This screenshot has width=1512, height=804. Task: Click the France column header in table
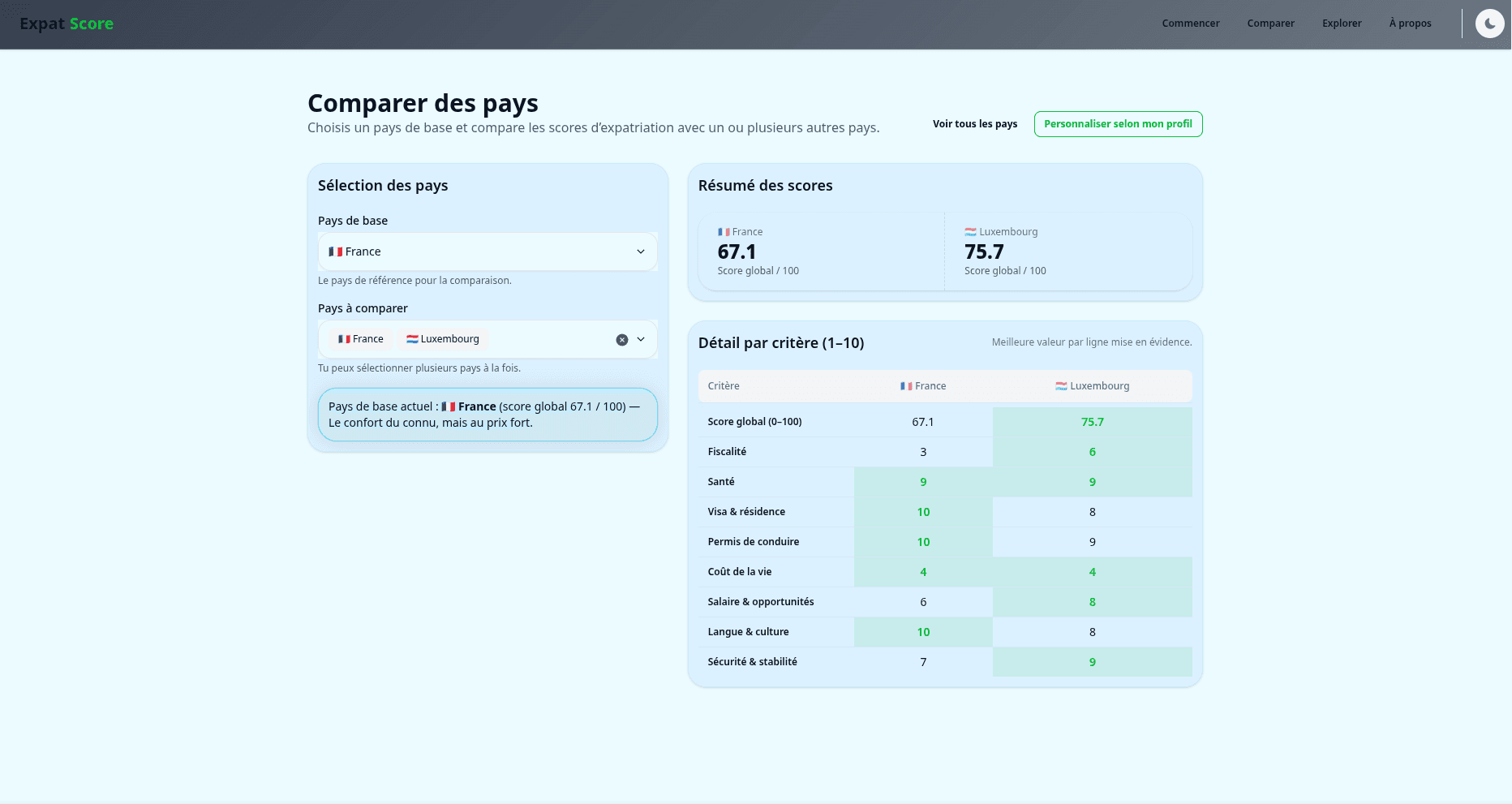923,386
